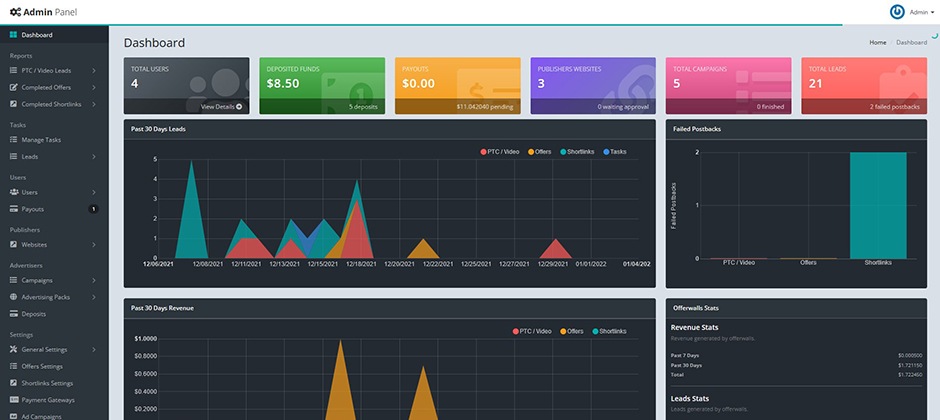Toggle PTC / Video series in Revenue chart legend

[532, 331]
